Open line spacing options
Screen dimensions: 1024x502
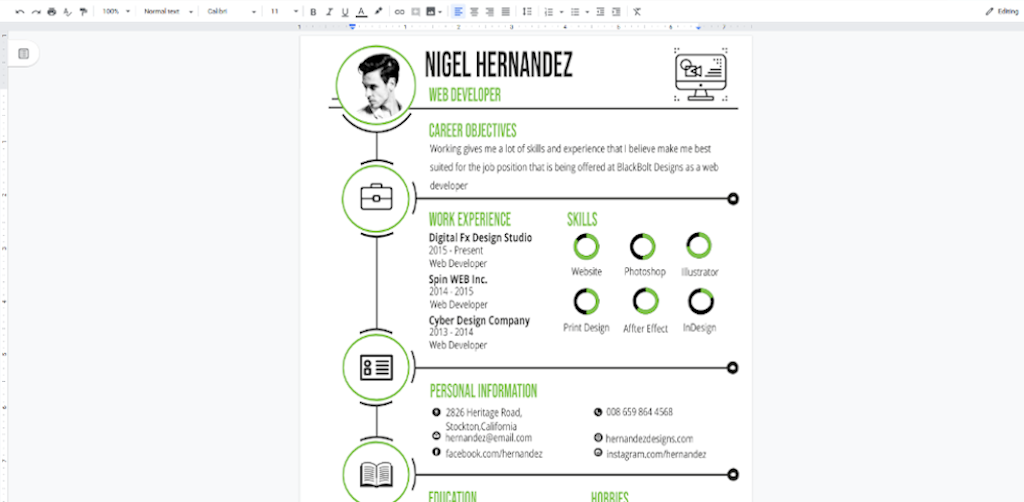tap(528, 12)
